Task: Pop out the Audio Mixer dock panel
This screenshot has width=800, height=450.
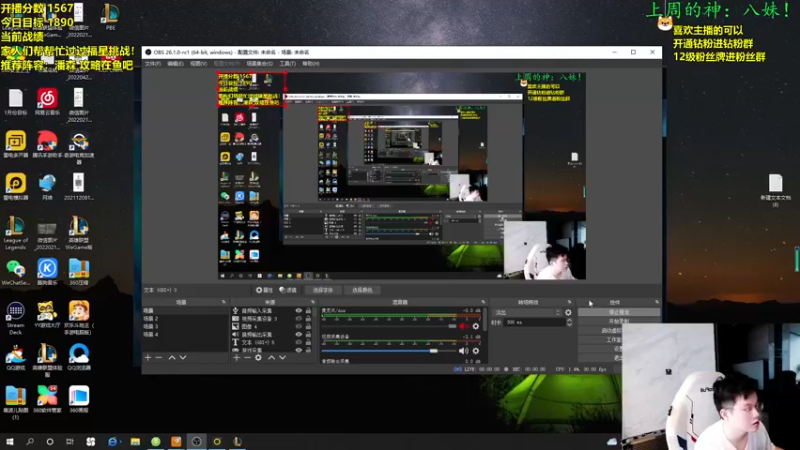Action: point(483,302)
